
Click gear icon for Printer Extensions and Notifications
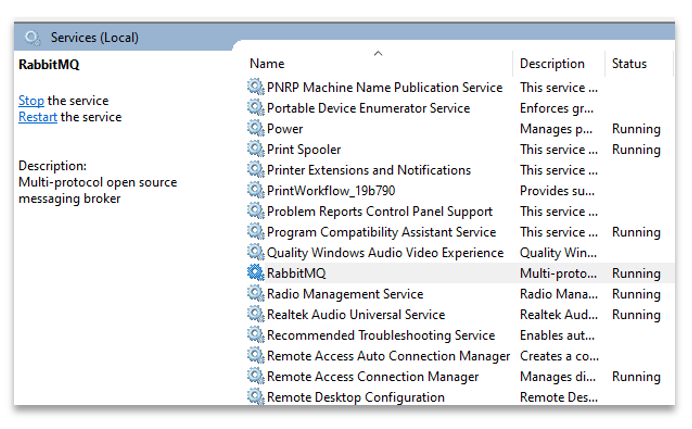pos(256,170)
